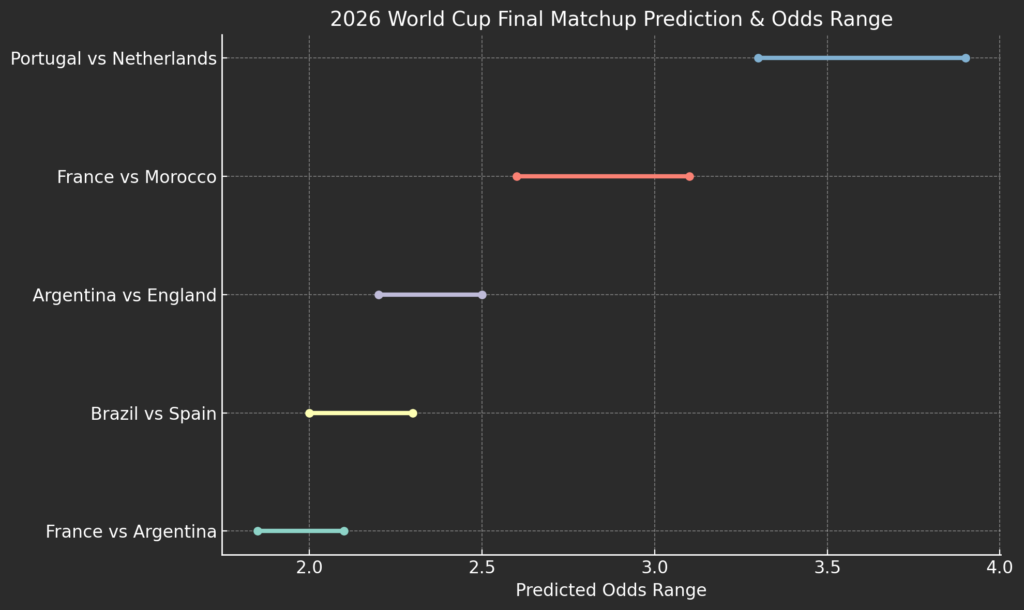Click the yellow Brazil vs Spain range bar
The height and width of the screenshot is (610, 1024).
(361, 413)
